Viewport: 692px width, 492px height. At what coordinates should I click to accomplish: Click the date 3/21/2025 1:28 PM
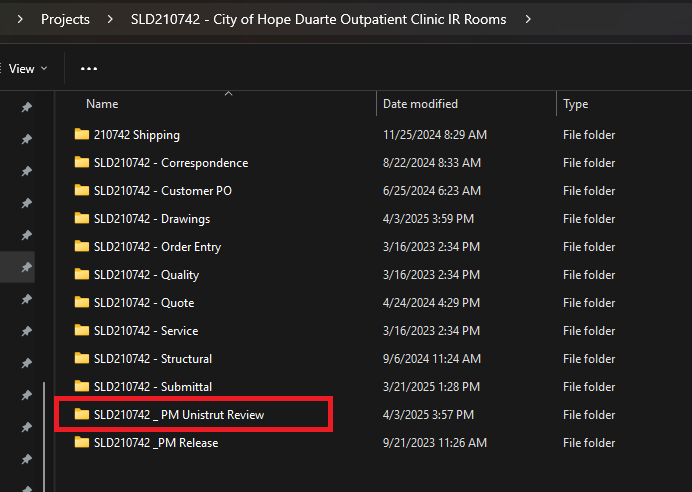click(431, 387)
